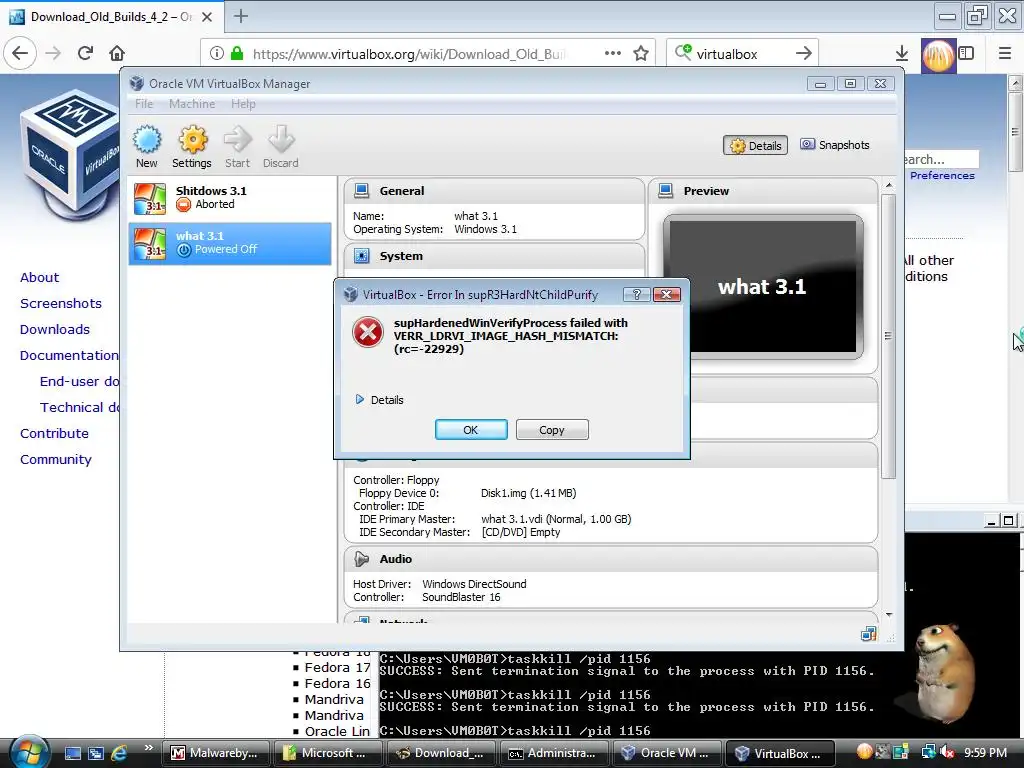Image resolution: width=1024 pixels, height=768 pixels.
Task: Select the Download_Old_Builds_4_2 browser tab
Action: tap(112, 16)
